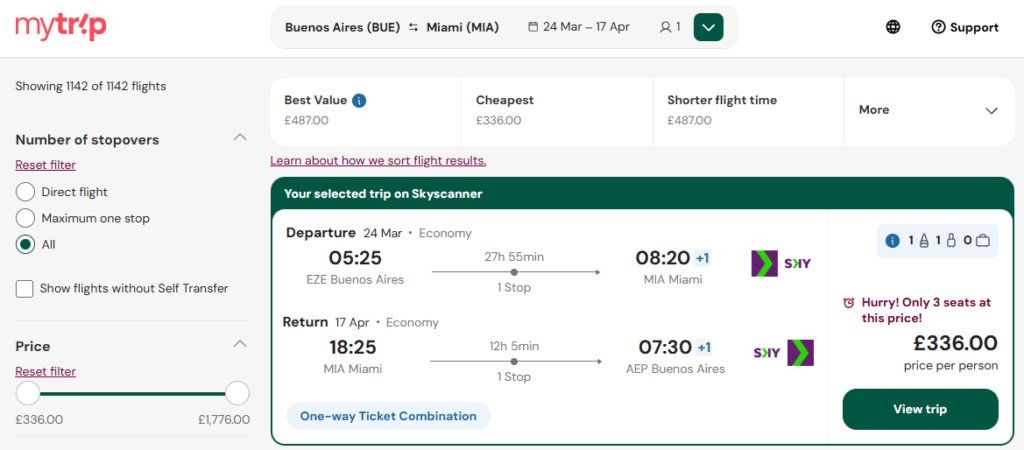Click the mytrip logo
Viewport: 1024px width, 450px height.
(60, 27)
